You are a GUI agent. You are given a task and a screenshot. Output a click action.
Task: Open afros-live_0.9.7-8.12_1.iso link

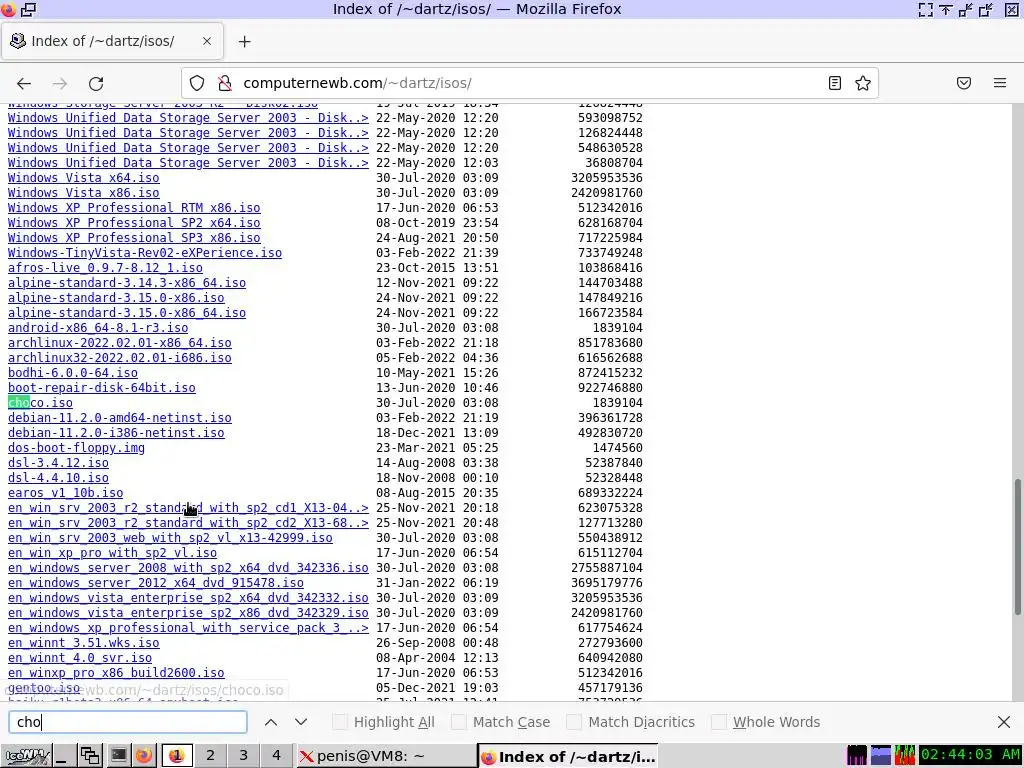coord(105,268)
